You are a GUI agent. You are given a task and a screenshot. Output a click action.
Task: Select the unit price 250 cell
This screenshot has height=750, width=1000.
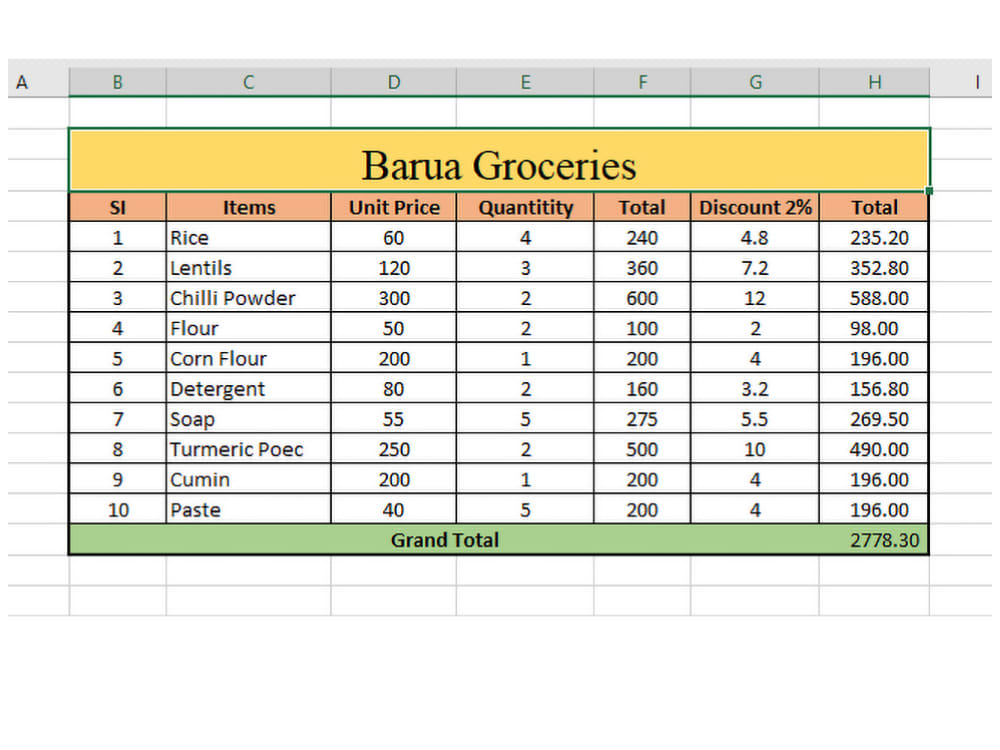coord(393,449)
